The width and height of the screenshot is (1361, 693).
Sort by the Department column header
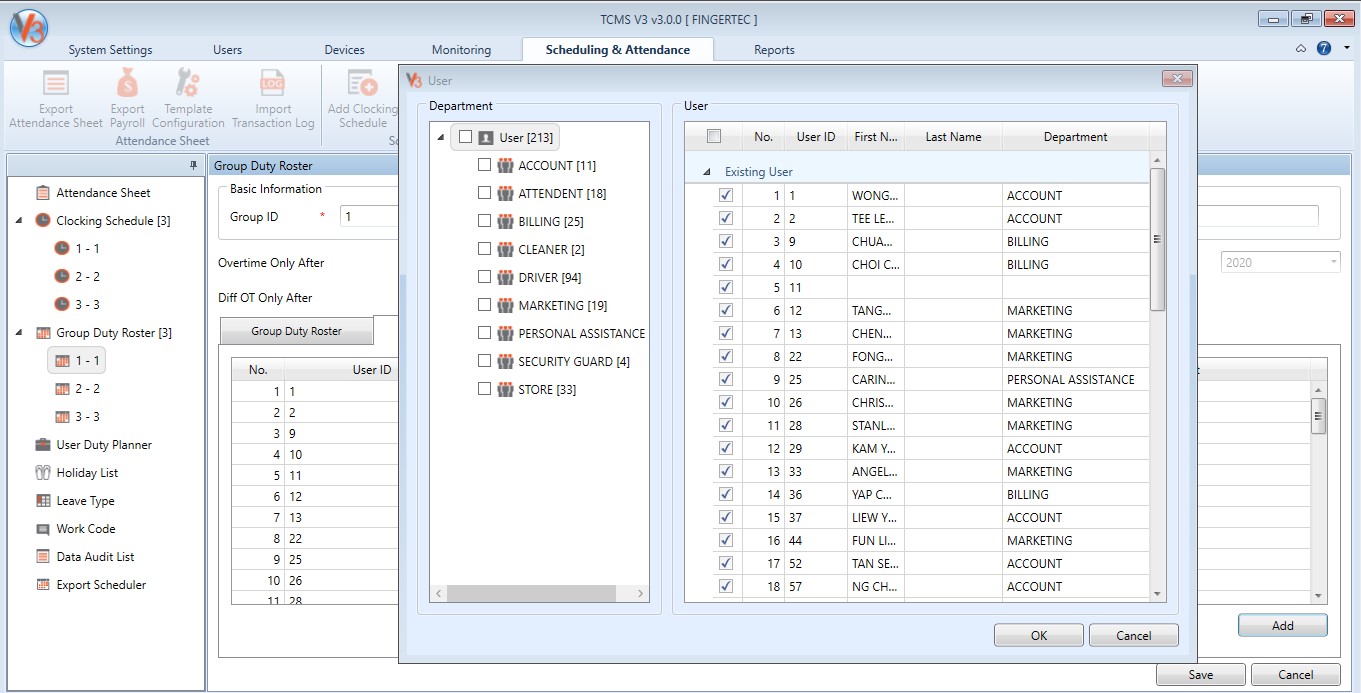[x=1075, y=137]
